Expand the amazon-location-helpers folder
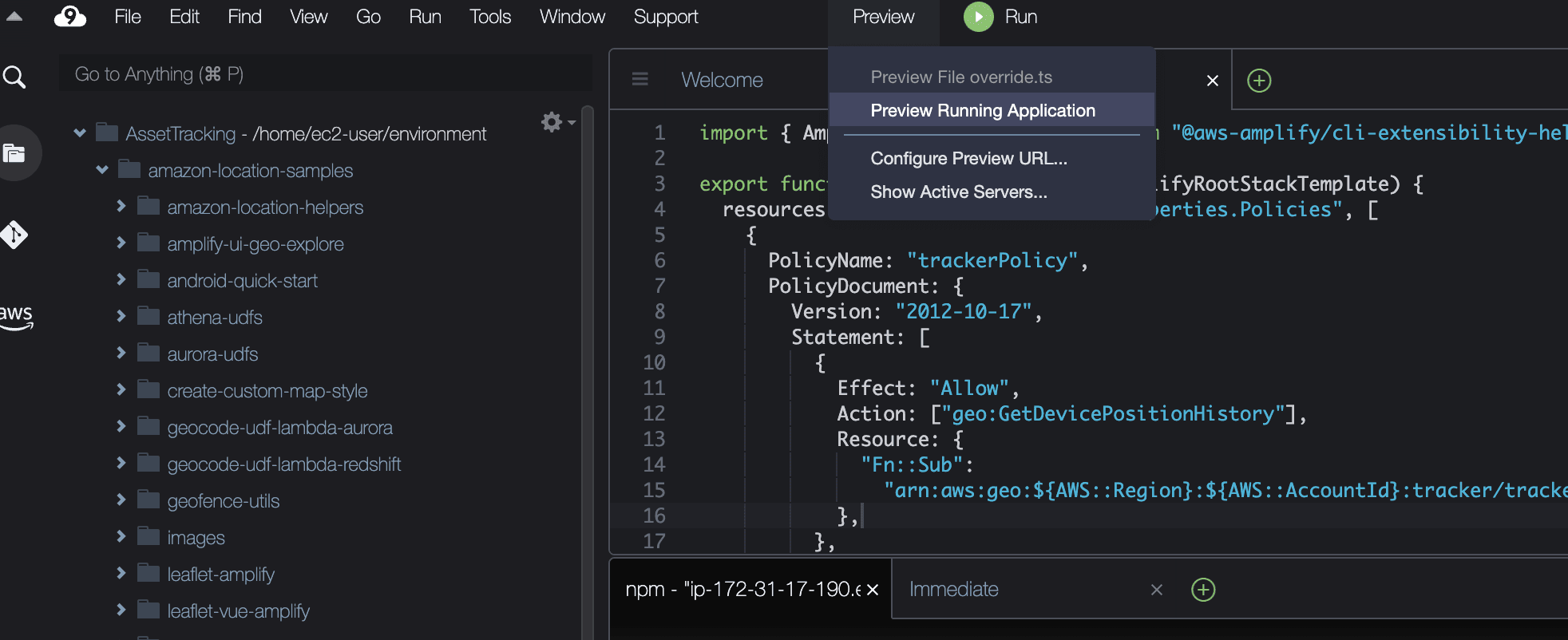Viewport: 1568px width, 640px height. coord(121,206)
